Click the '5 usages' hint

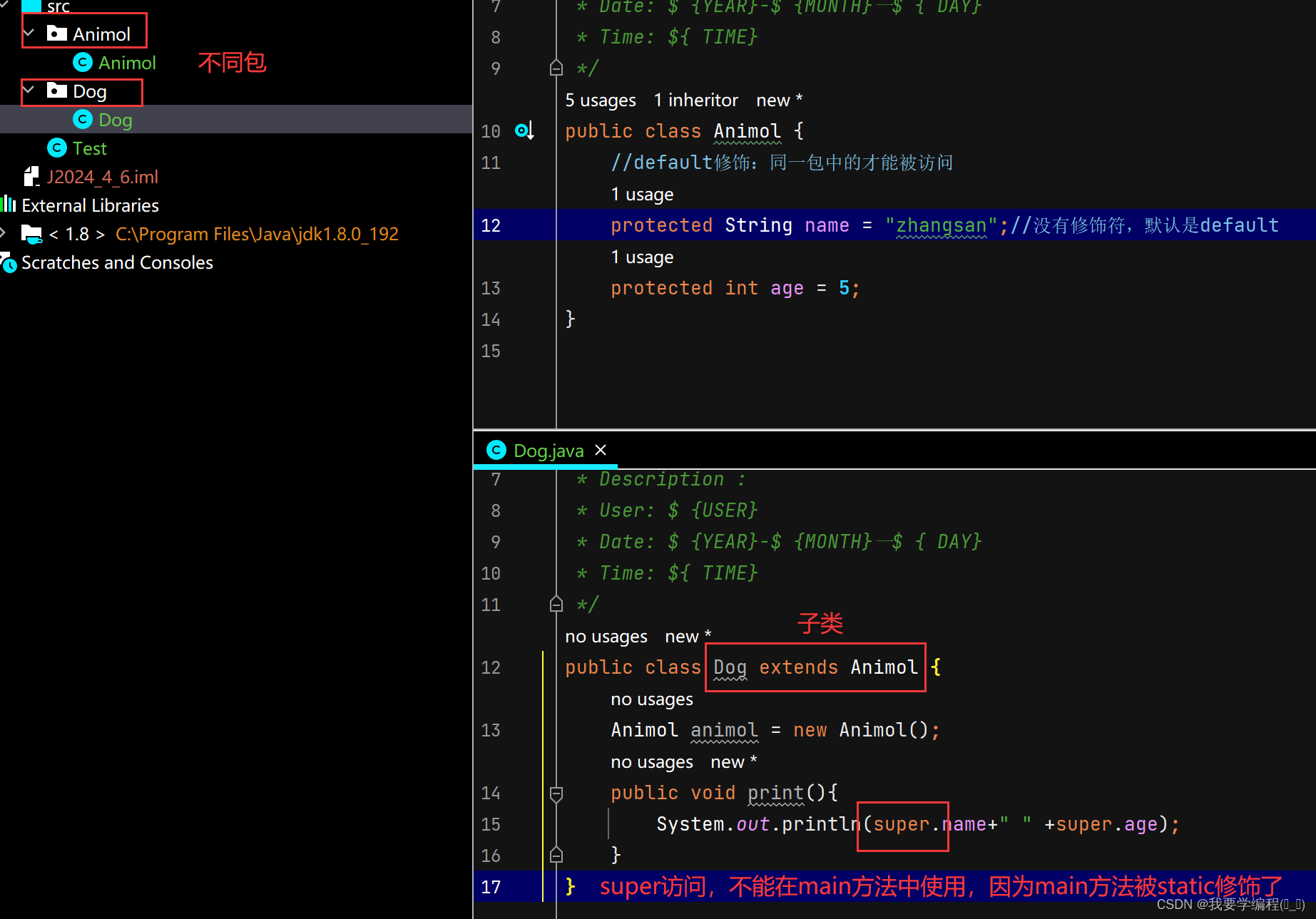click(x=600, y=101)
